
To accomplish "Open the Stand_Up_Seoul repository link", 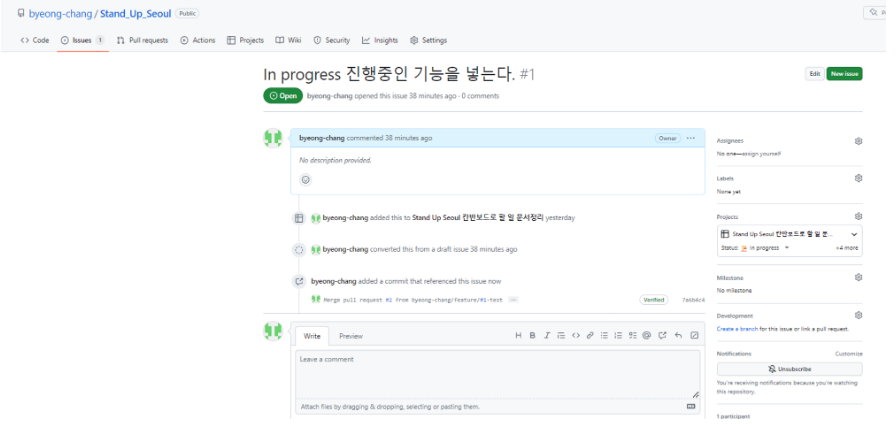I will click(135, 14).
